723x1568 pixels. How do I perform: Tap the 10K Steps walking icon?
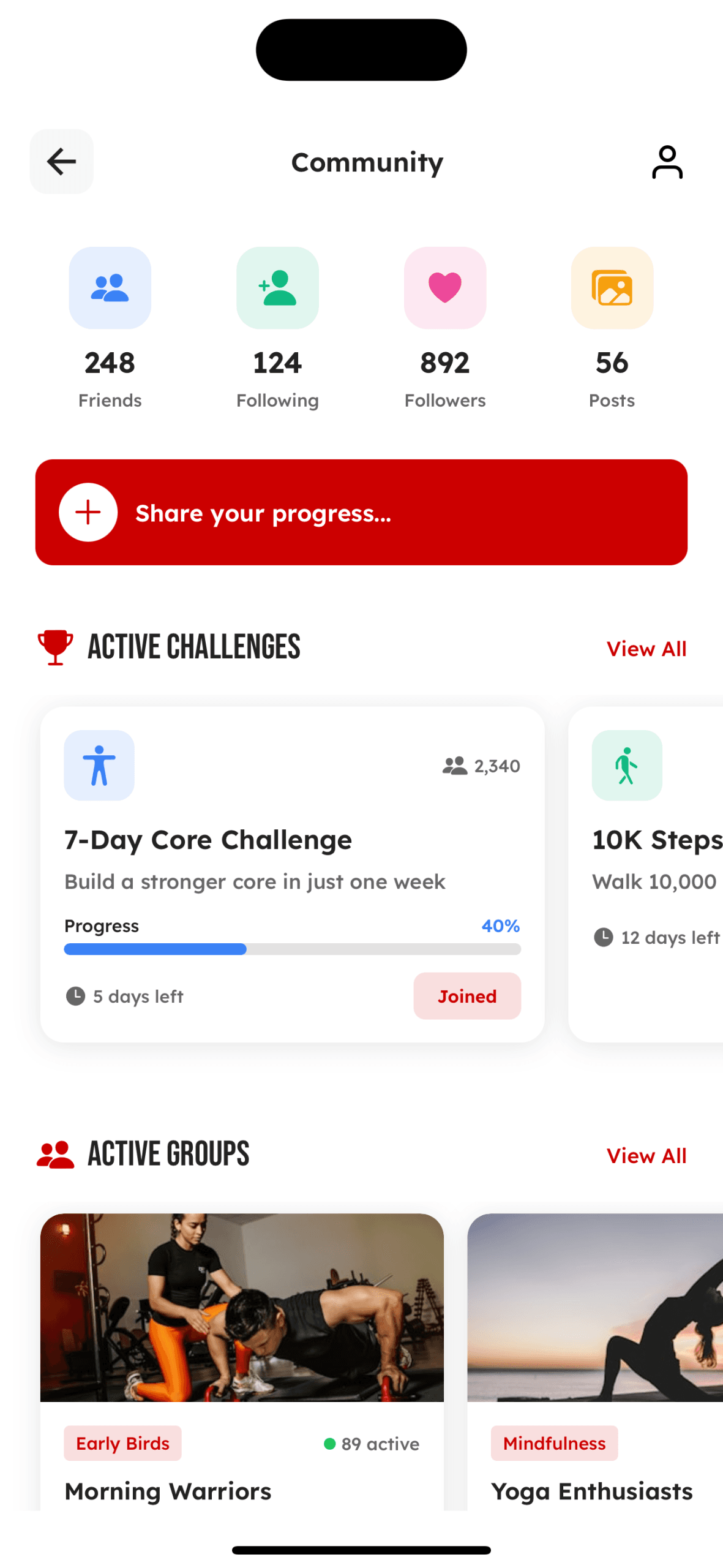(626, 765)
